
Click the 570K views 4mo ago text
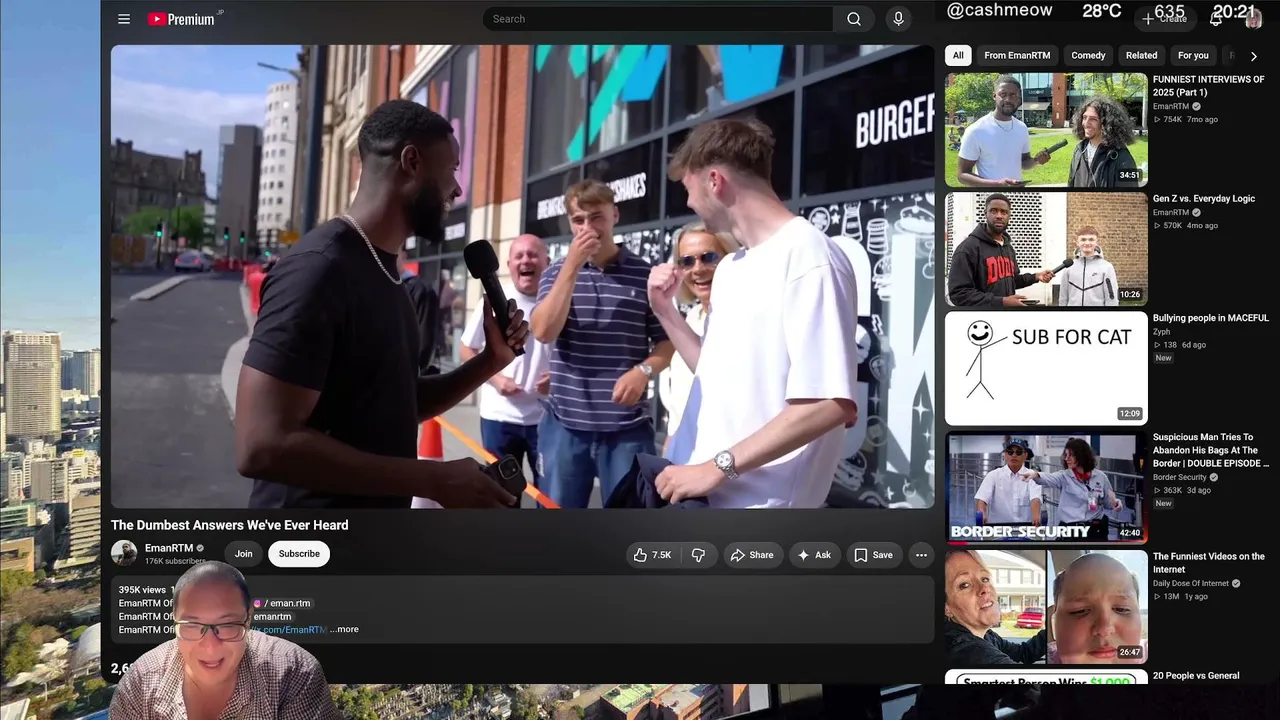(x=1186, y=226)
